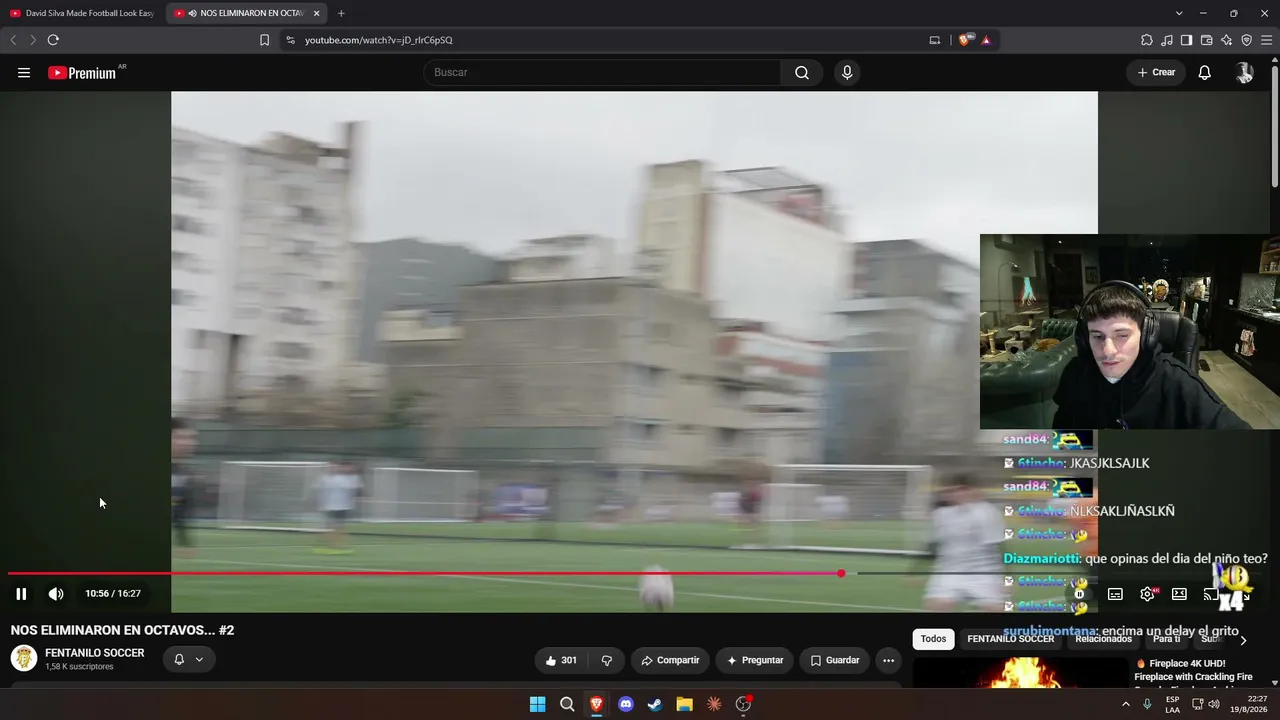
Task: Click the address bar URL
Action: (x=379, y=40)
